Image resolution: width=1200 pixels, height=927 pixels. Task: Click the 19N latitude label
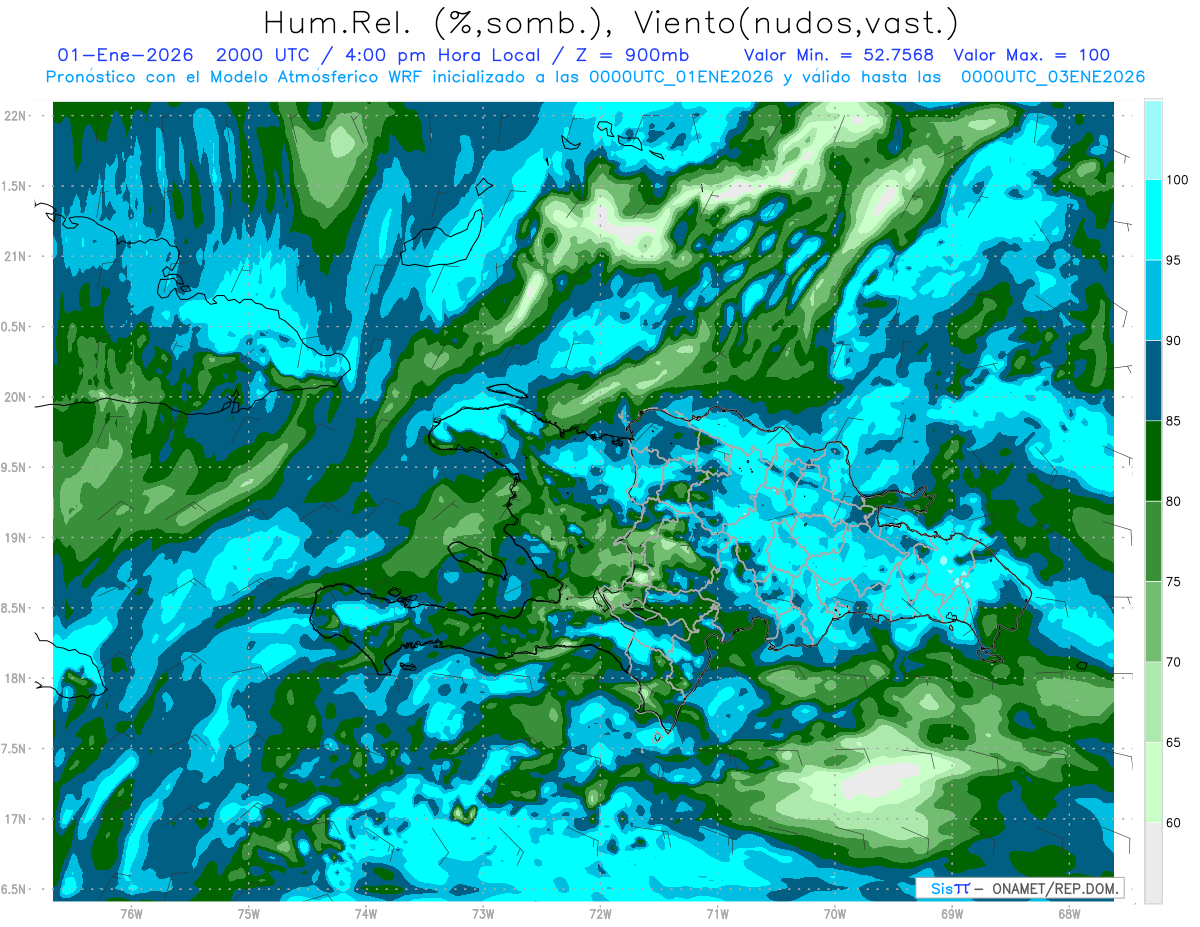tap(16, 537)
